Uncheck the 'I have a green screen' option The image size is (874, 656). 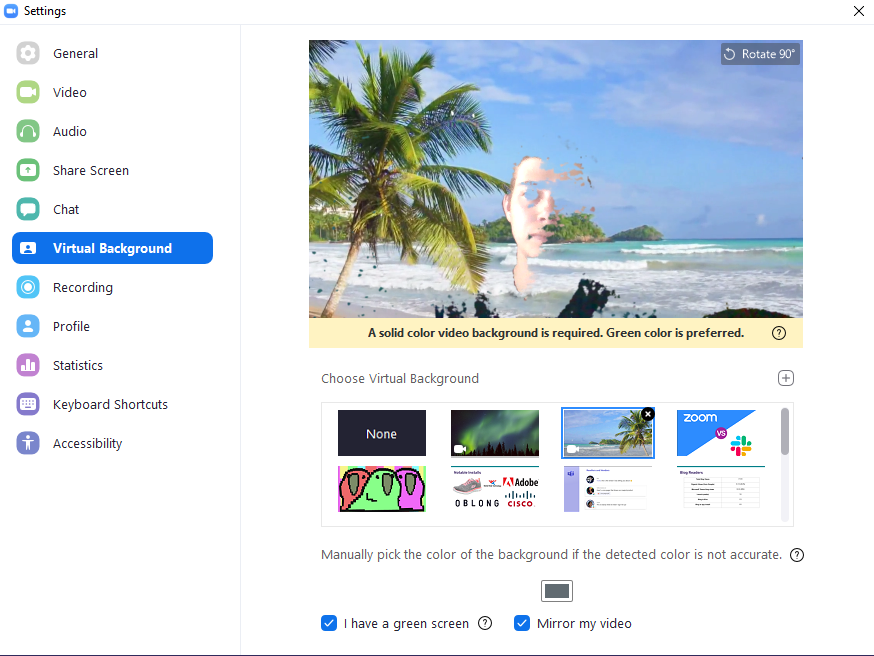click(x=329, y=623)
